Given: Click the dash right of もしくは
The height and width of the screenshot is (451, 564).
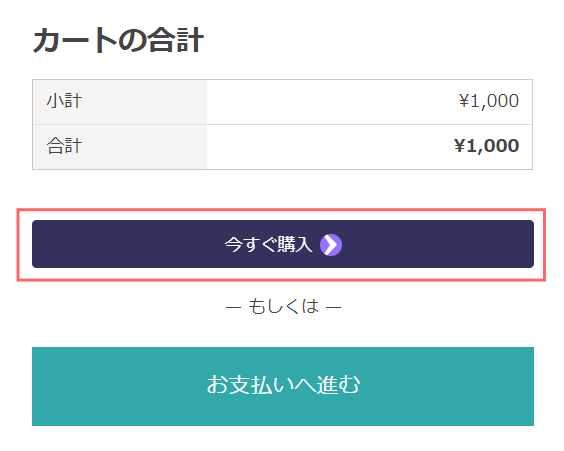Looking at the screenshot, I should tap(333, 307).
